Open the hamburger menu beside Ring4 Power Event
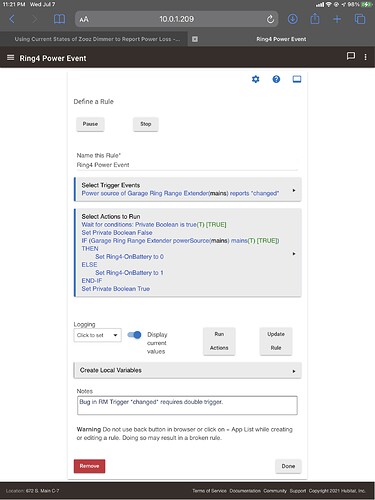The width and height of the screenshot is (375, 500). tap(11, 58)
